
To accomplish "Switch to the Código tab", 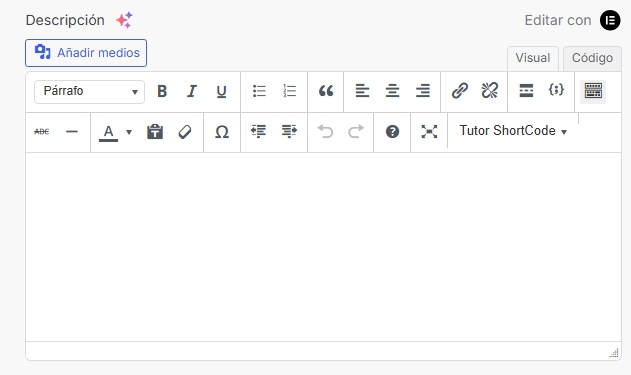I will [592, 58].
